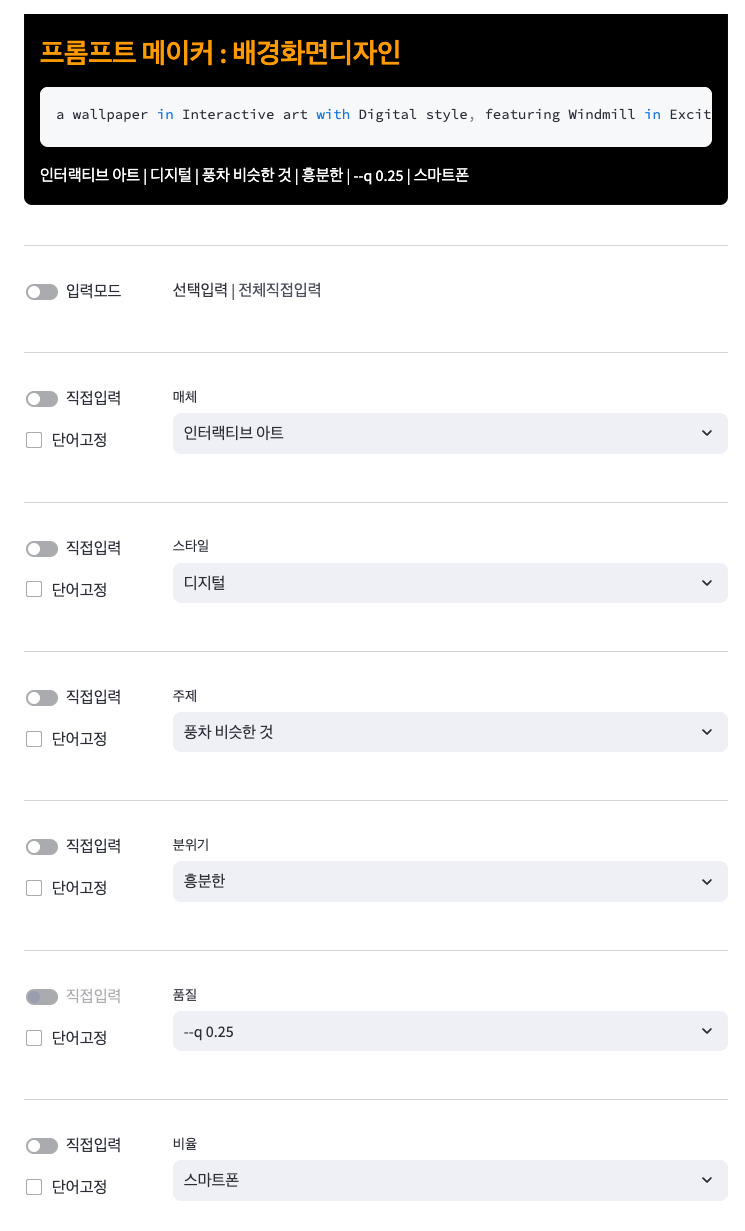
Task: Enable 직접입력 toggle for 매체
Action: [x=42, y=399]
